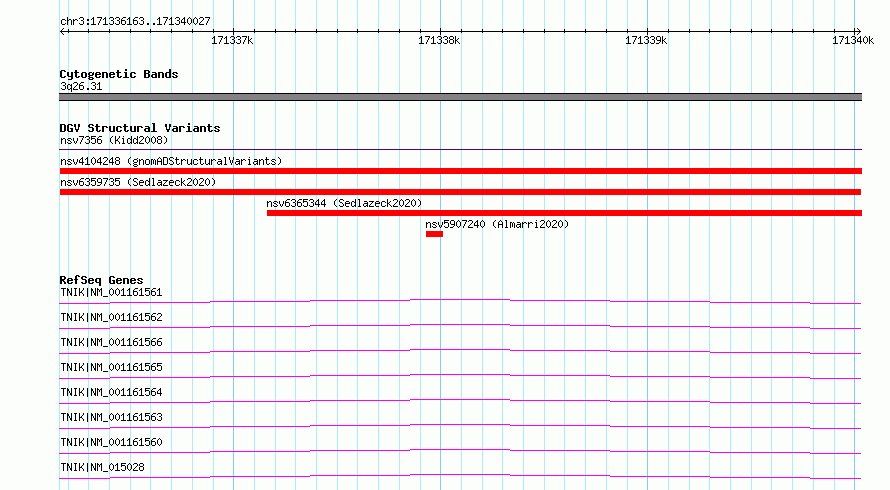Click the gray 3q26.31 cytogenetic band bar

point(460,97)
